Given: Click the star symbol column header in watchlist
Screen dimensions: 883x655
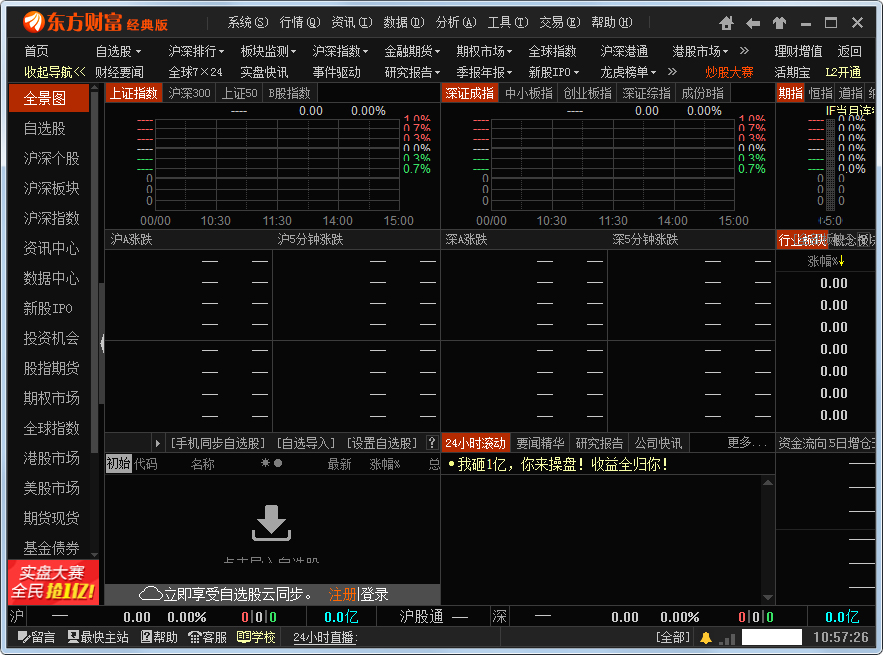Looking at the screenshot, I should tap(265, 463).
